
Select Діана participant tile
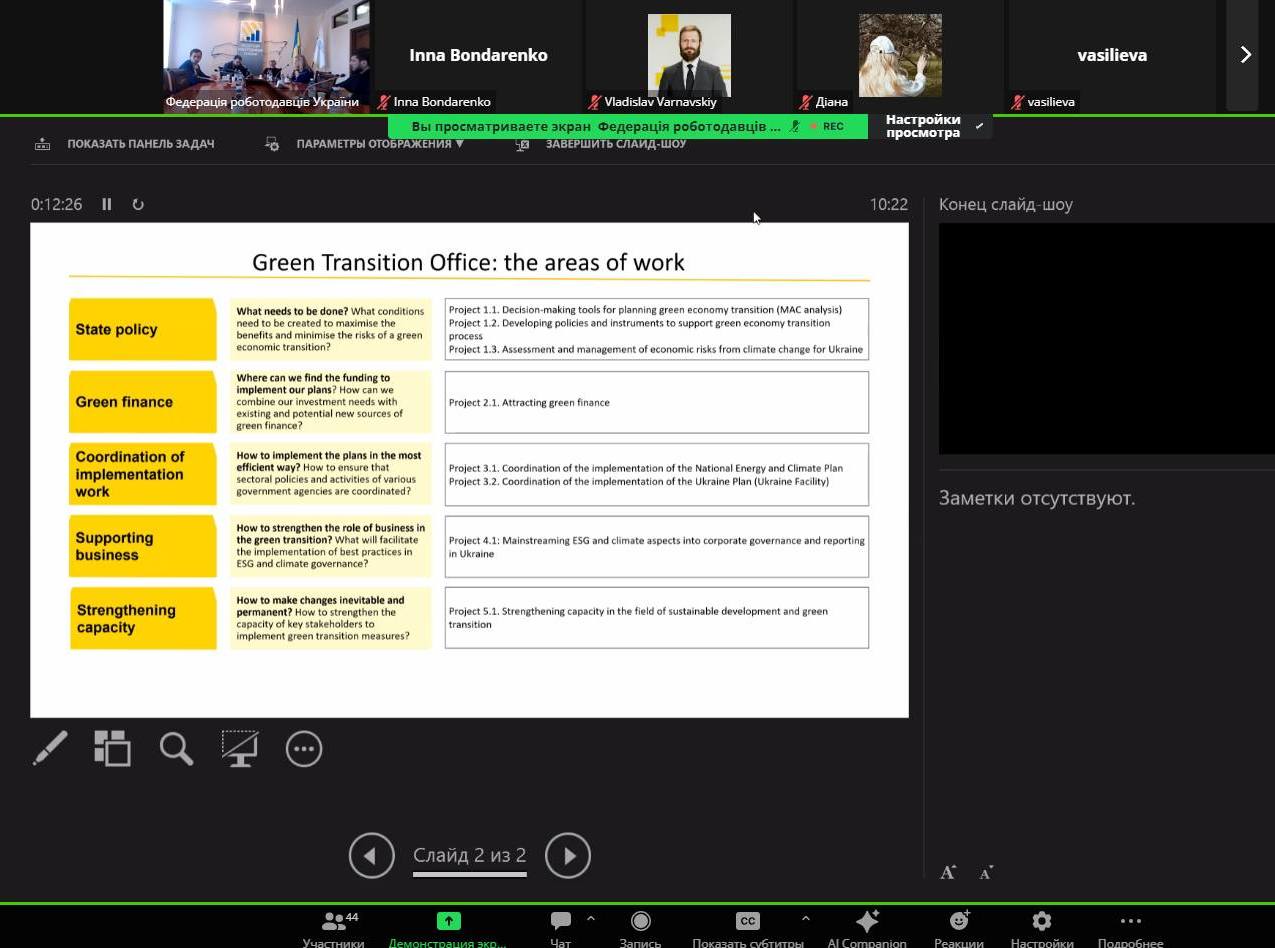[900, 56]
